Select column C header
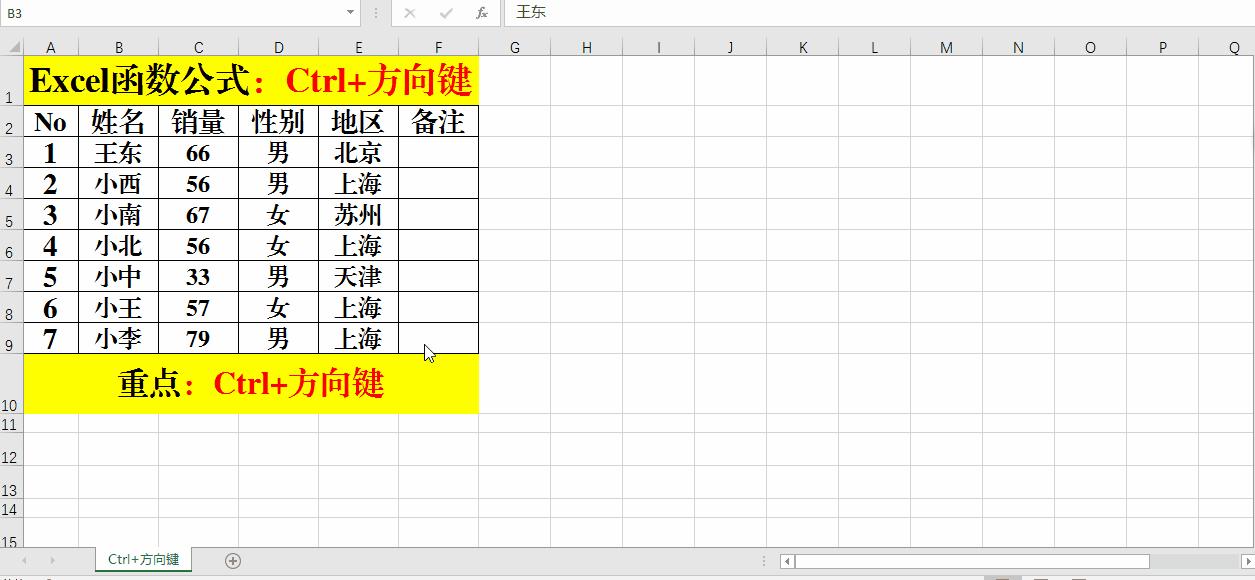Image resolution: width=1255 pixels, height=580 pixels. [x=198, y=47]
